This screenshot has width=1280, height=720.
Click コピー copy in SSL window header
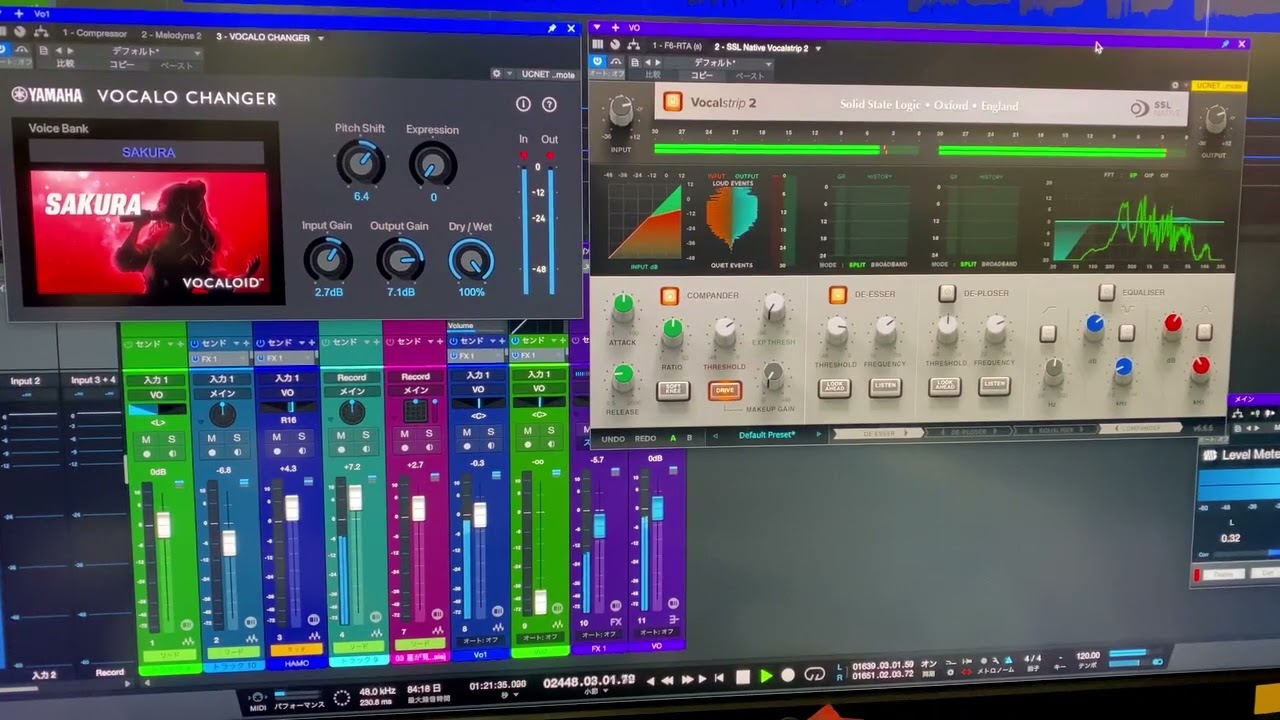(702, 75)
